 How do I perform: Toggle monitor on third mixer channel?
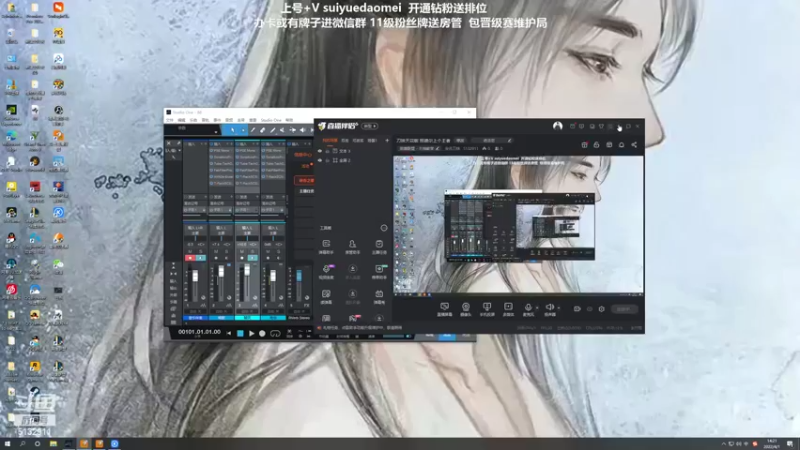click(253, 258)
